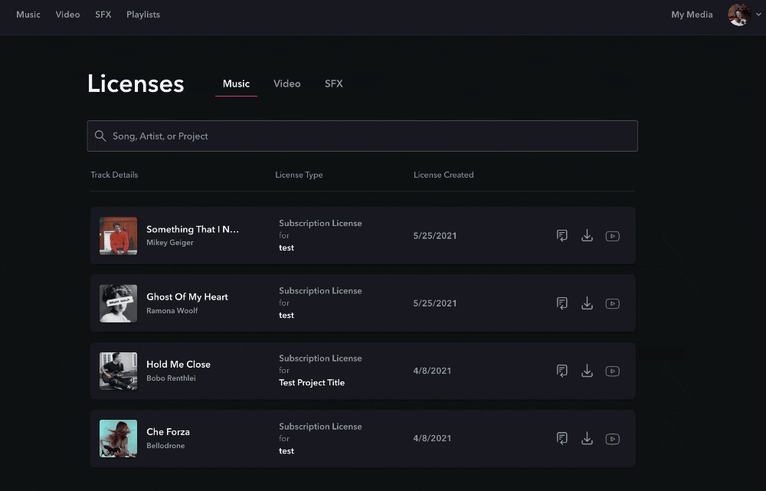This screenshot has width=766, height=491.
Task: Expand the profile avatar dropdown menu
Action: (x=741, y=15)
